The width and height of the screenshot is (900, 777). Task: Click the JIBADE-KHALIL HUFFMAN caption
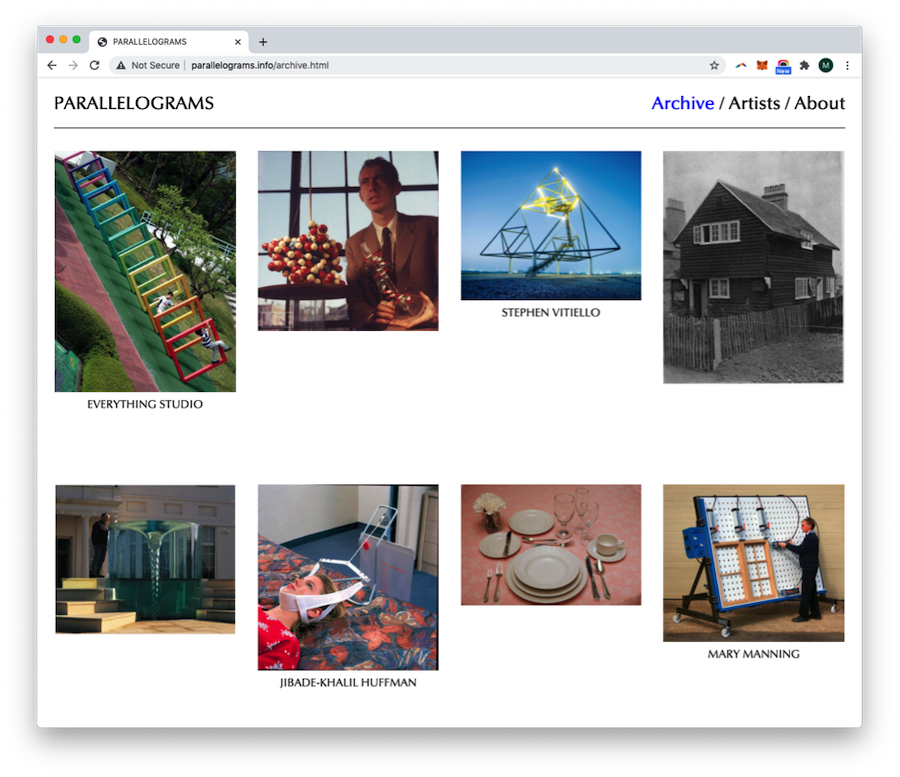point(348,683)
